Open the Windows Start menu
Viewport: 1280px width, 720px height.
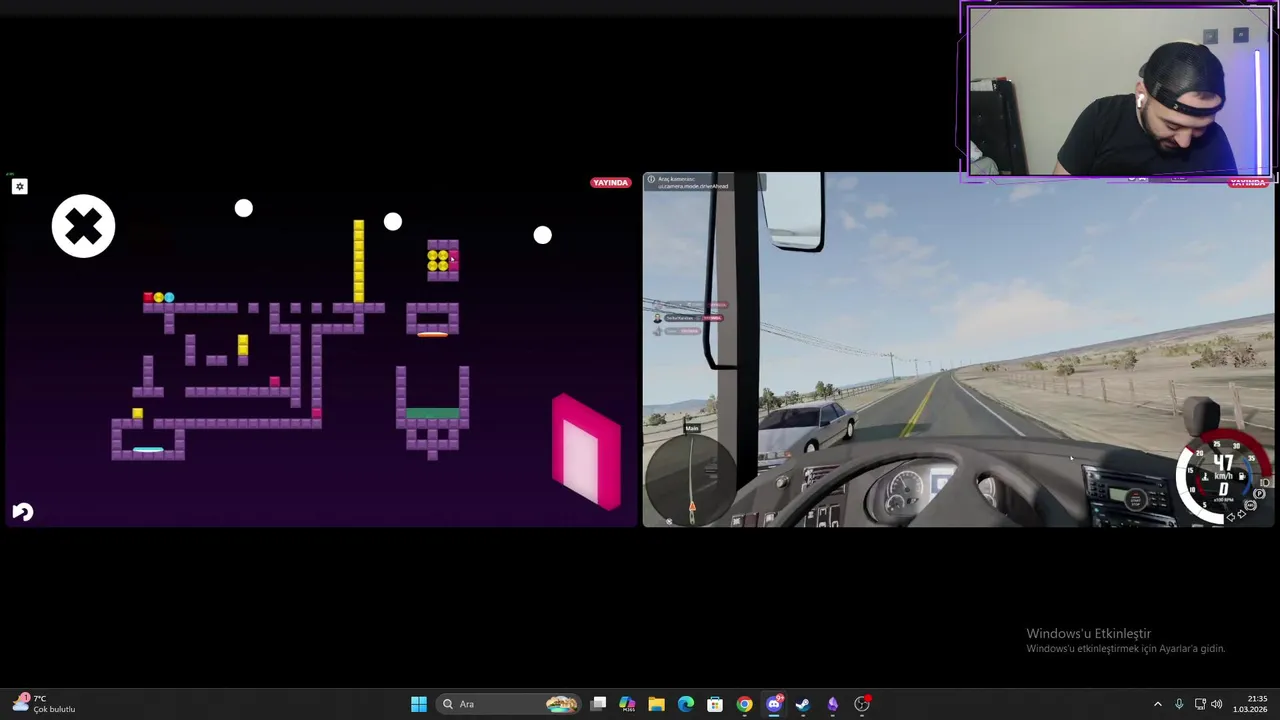point(419,704)
